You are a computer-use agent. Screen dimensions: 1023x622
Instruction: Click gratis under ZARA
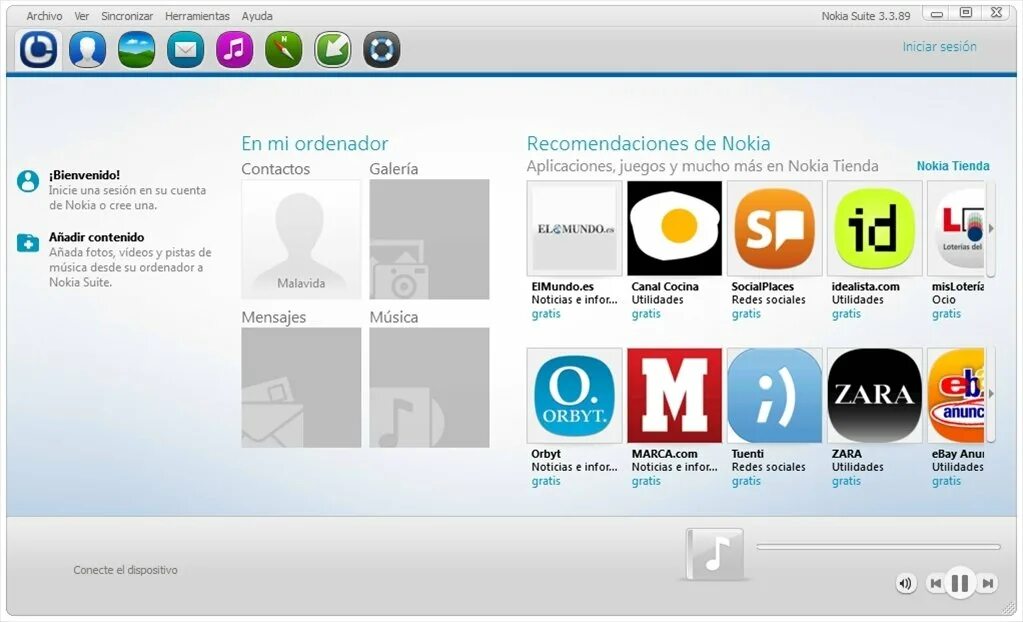[846, 481]
